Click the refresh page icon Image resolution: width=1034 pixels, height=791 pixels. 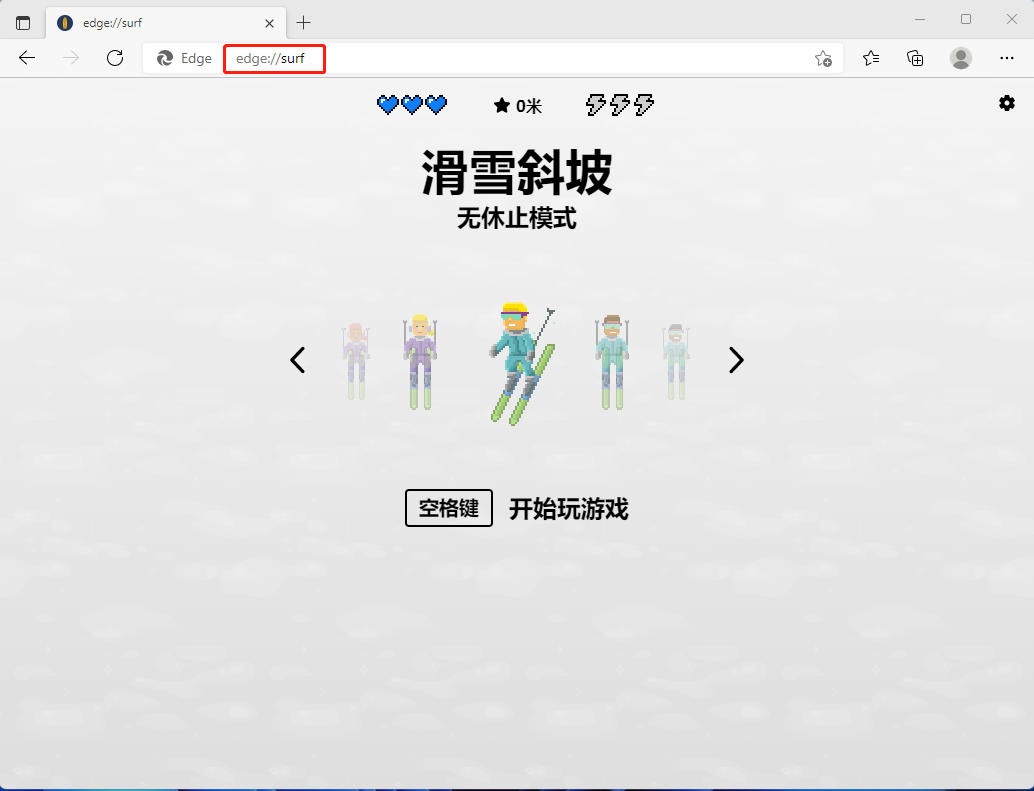[x=114, y=58]
